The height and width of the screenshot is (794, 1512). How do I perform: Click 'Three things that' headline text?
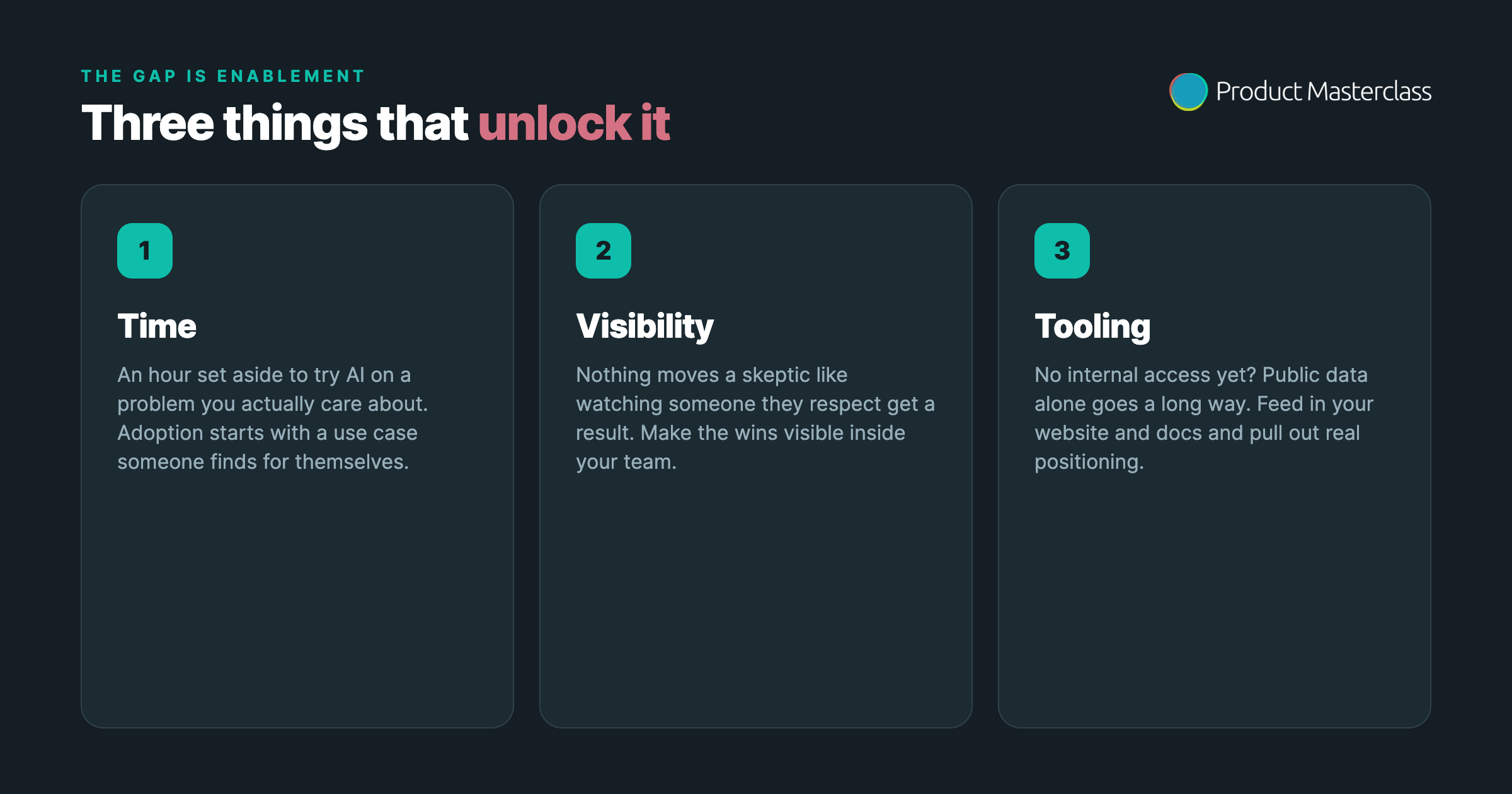[275, 124]
